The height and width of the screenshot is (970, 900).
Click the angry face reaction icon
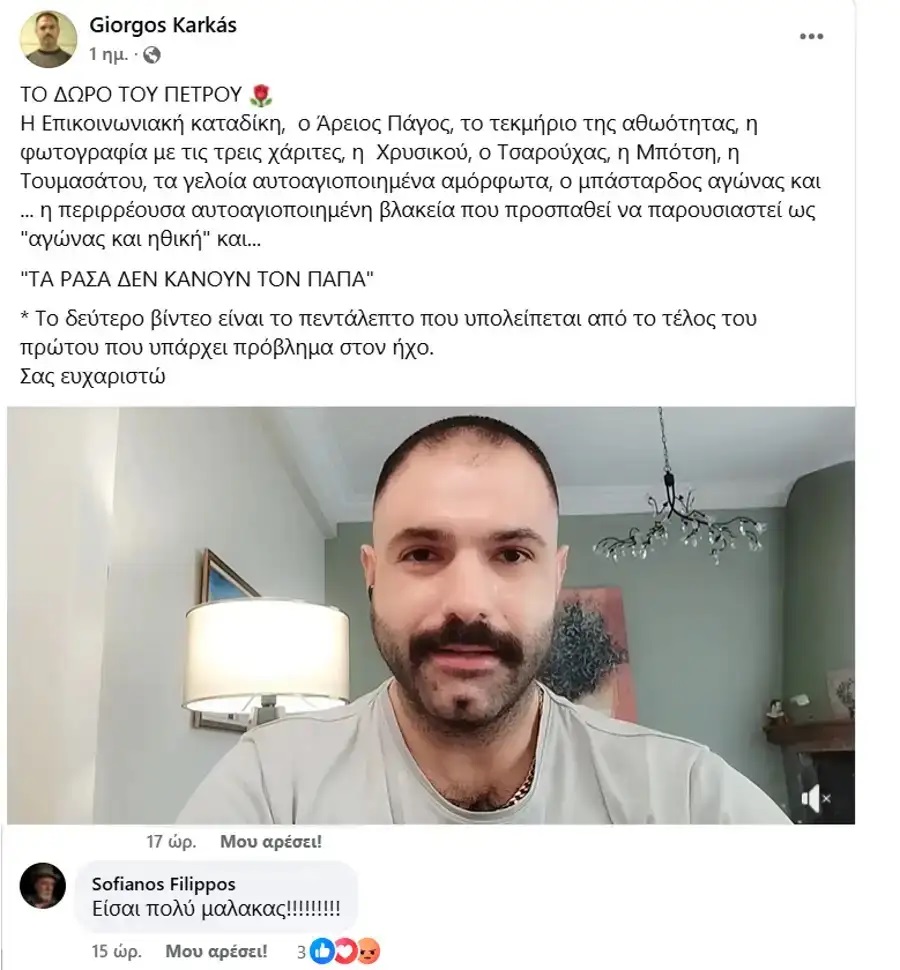pos(367,951)
